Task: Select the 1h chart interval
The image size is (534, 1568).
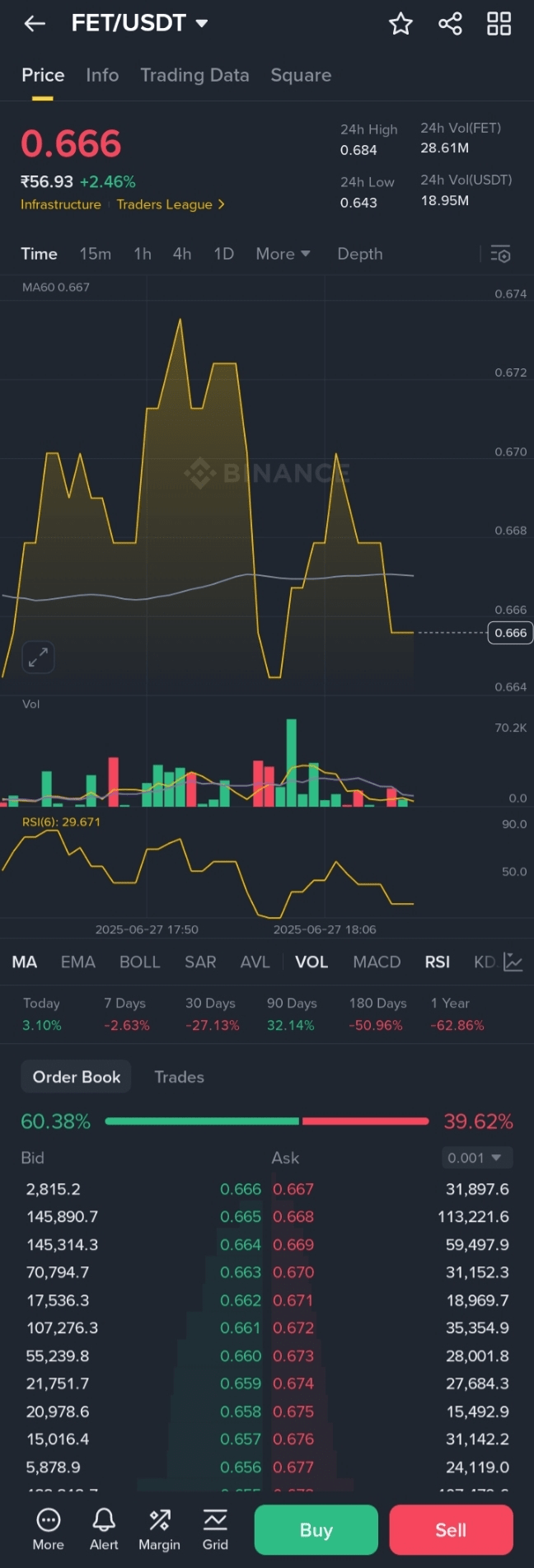Action: [143, 254]
